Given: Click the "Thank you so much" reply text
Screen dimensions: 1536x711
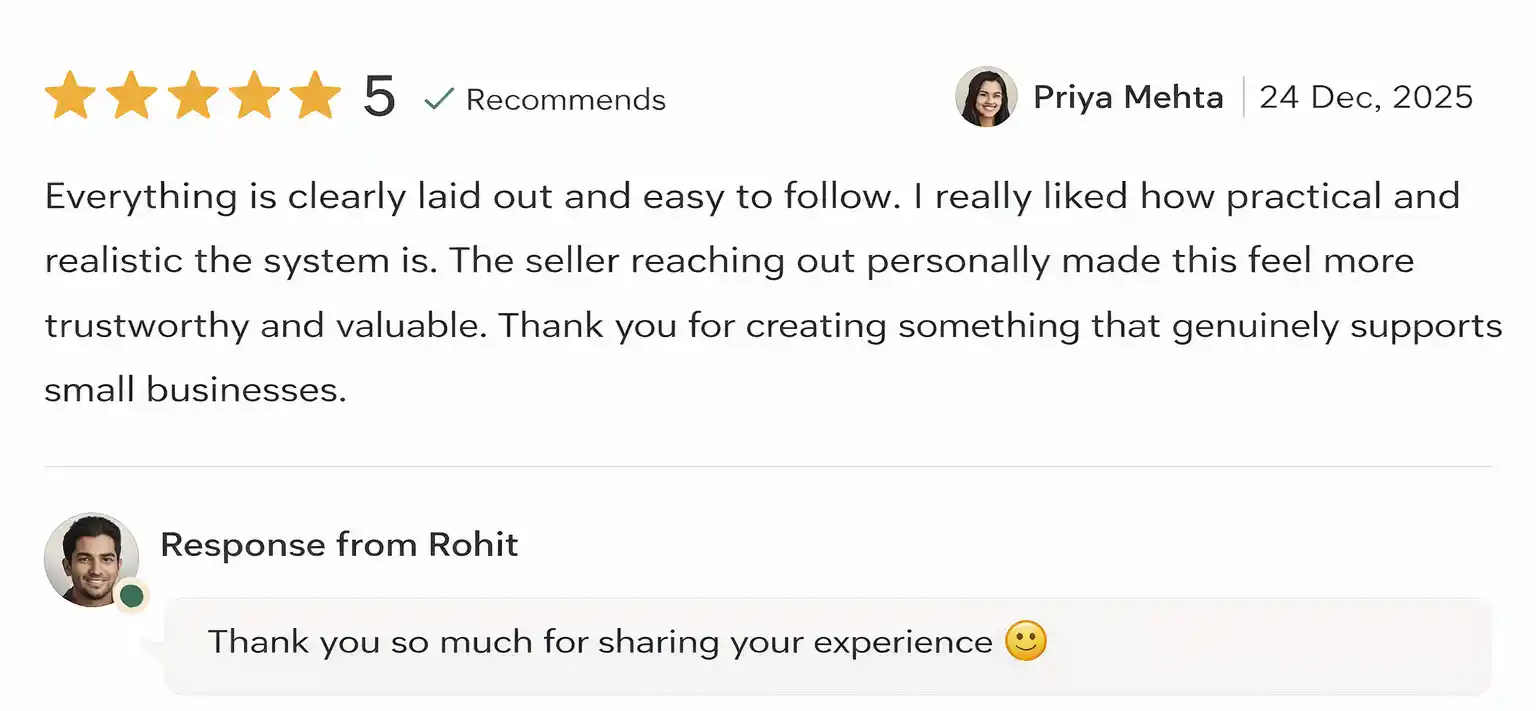Looking at the screenshot, I should (599, 642).
